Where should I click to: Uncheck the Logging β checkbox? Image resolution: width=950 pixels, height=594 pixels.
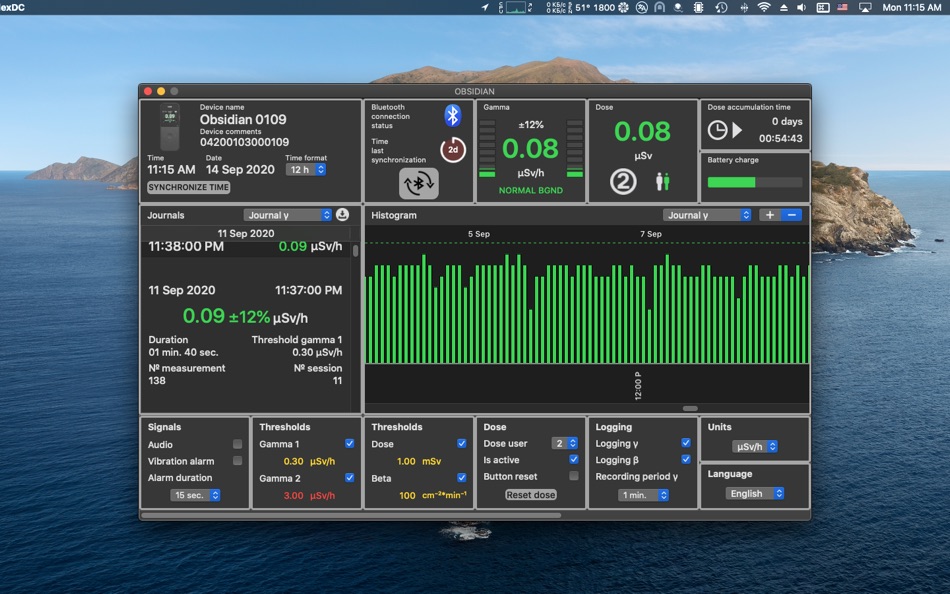(685, 460)
